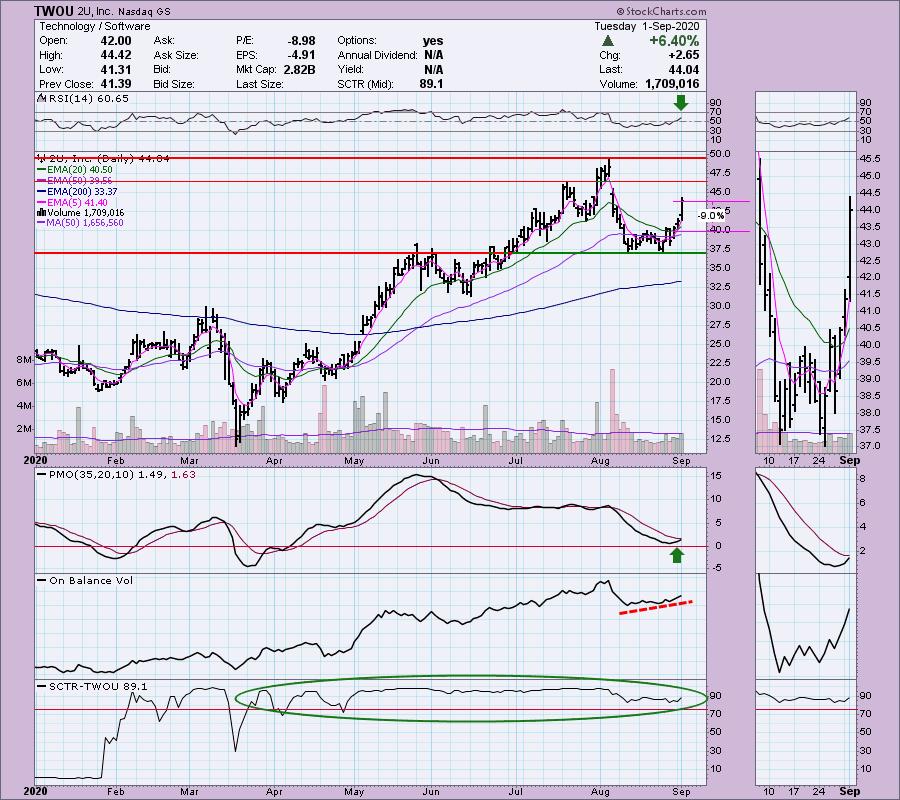
Task: Click the EPS value -4.91
Action: point(301,55)
